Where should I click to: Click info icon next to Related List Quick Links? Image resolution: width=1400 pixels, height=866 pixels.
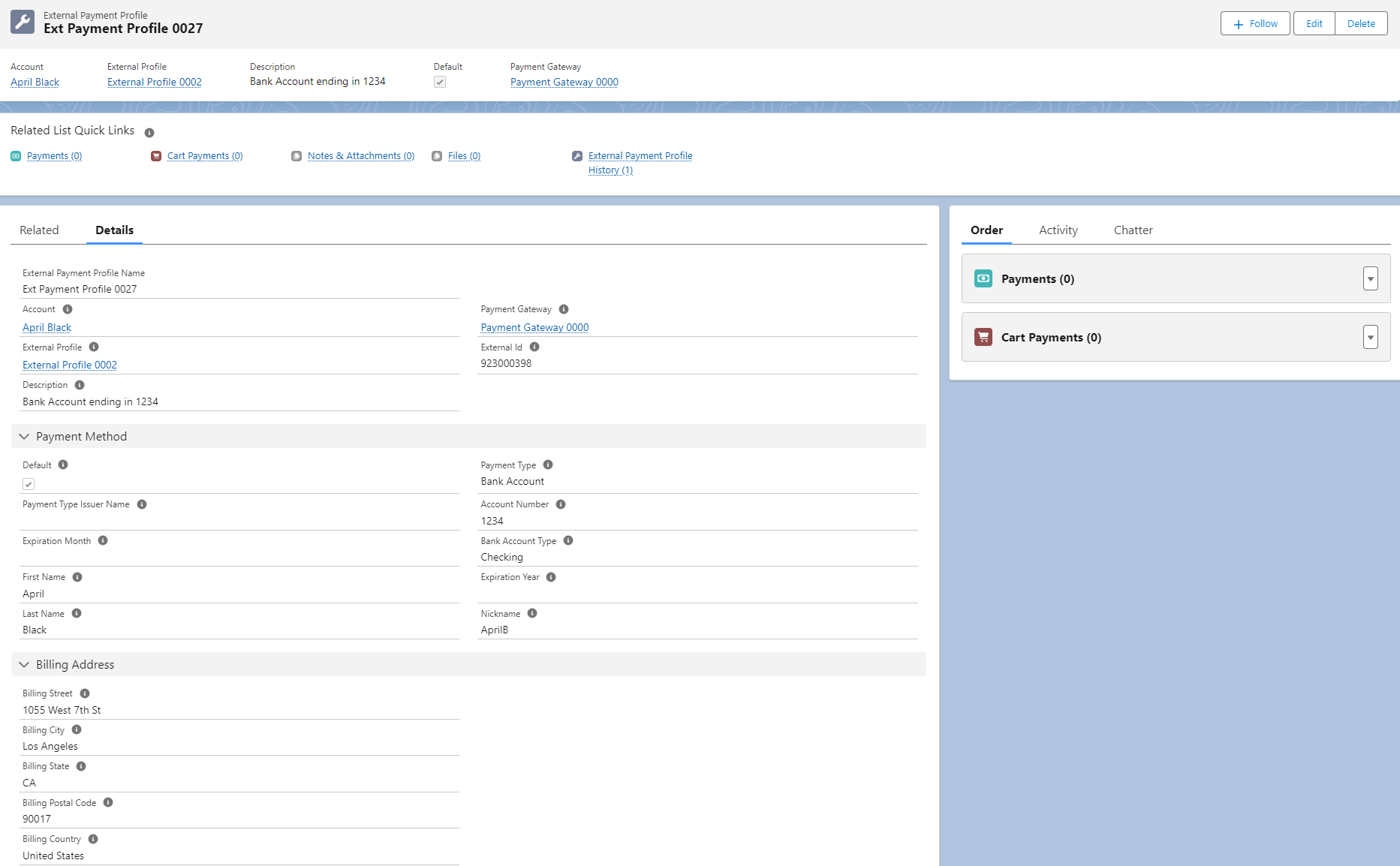pyautogui.click(x=149, y=133)
